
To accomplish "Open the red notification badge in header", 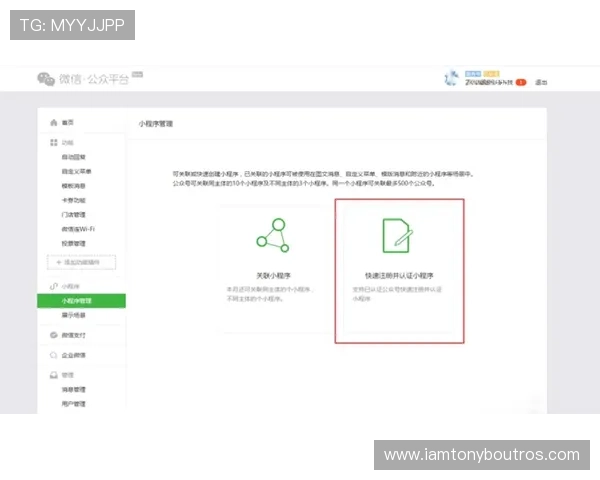I will coord(521,82).
